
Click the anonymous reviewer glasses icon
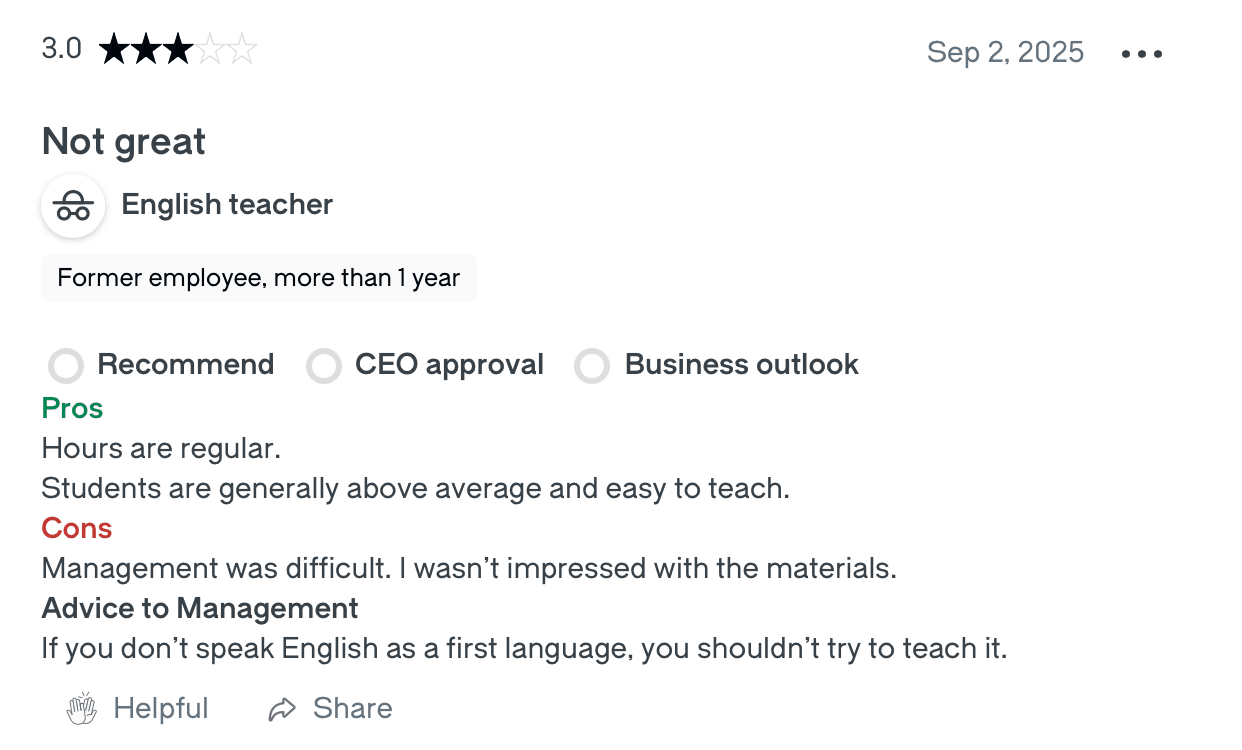[x=73, y=206]
